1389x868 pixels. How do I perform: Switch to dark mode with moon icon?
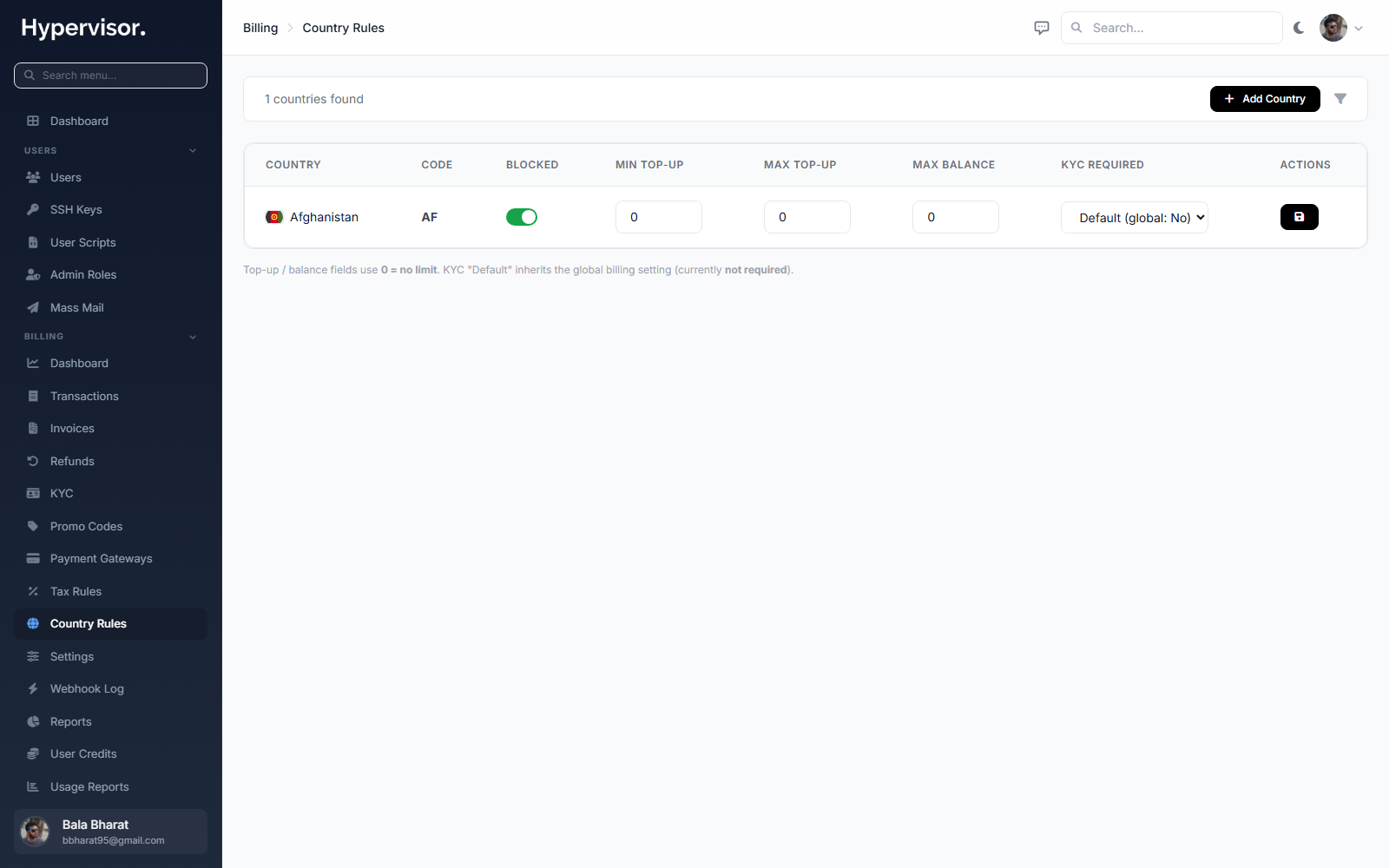1299,28
